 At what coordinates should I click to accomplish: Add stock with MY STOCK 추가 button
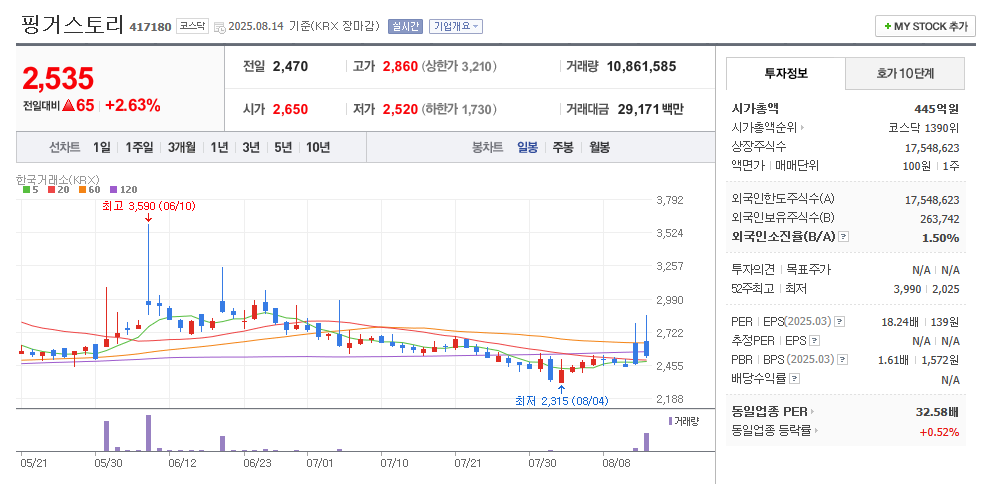[925, 26]
